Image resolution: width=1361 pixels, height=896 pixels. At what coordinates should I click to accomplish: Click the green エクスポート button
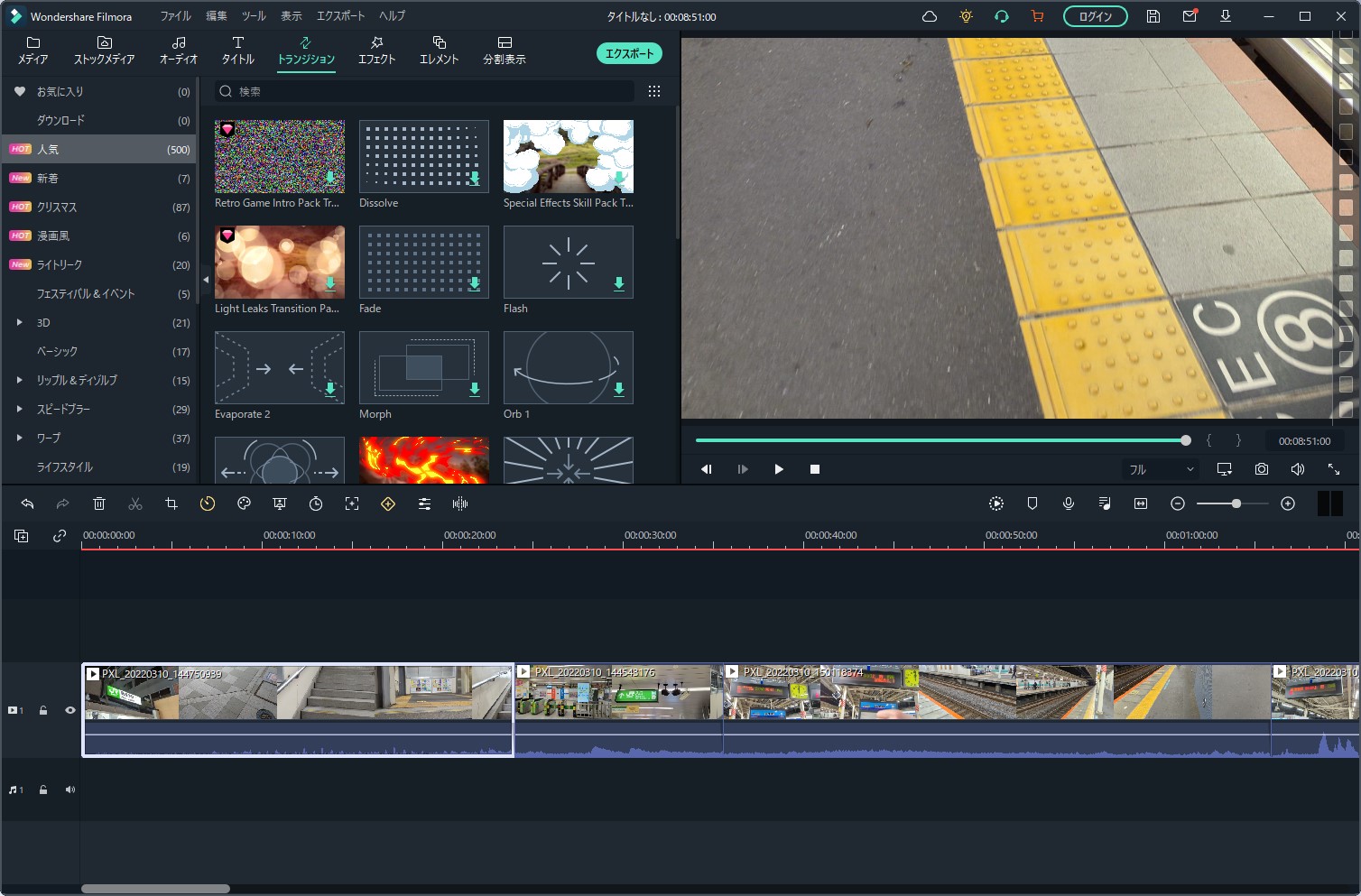point(629,53)
